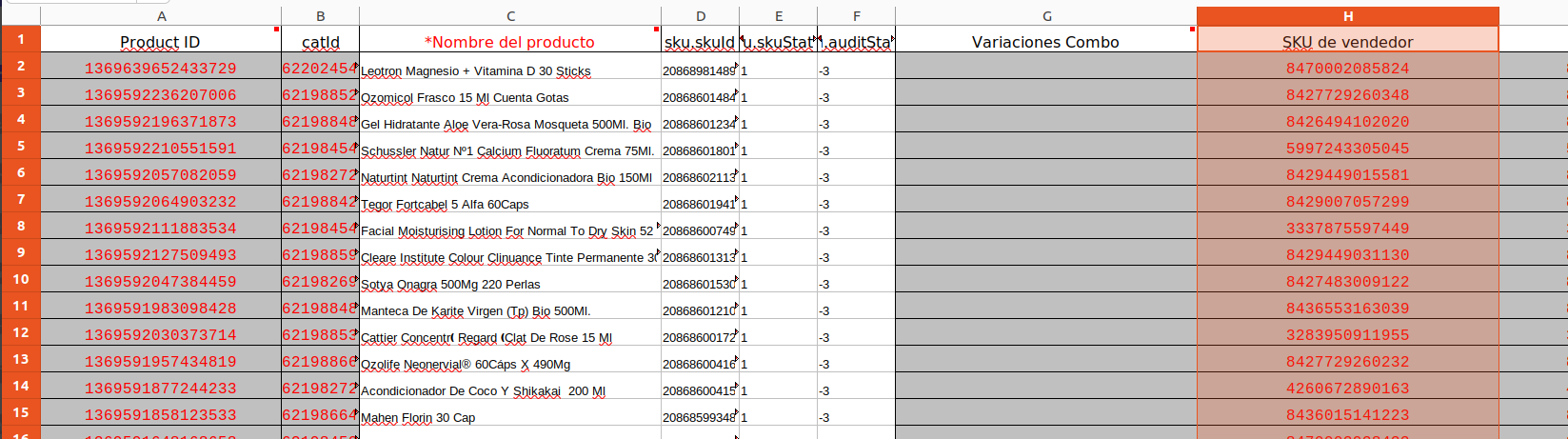Click 'Manteca De Karite Virgen' product cell
Screen dimensions: 1568x439
pyautogui.click(x=510, y=306)
